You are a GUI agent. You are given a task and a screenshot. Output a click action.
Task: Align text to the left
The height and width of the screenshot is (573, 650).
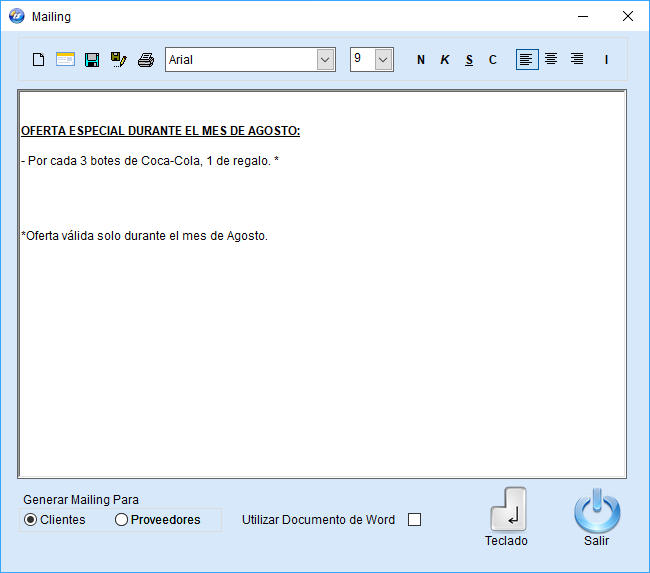(x=527, y=59)
